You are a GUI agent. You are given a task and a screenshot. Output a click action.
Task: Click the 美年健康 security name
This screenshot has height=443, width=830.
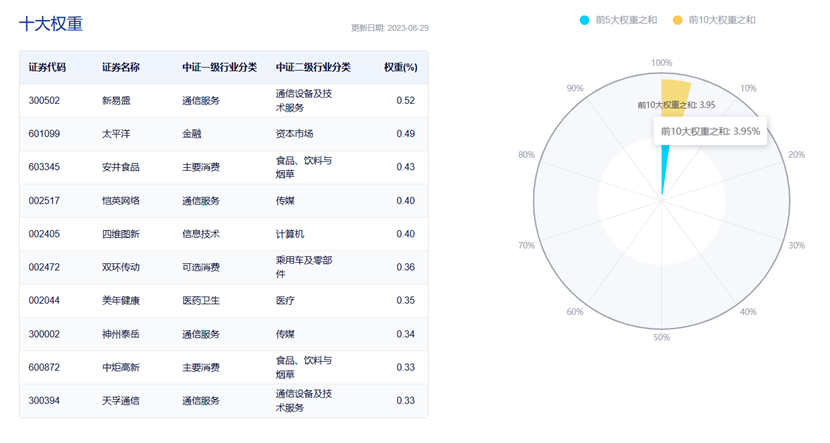[120, 300]
